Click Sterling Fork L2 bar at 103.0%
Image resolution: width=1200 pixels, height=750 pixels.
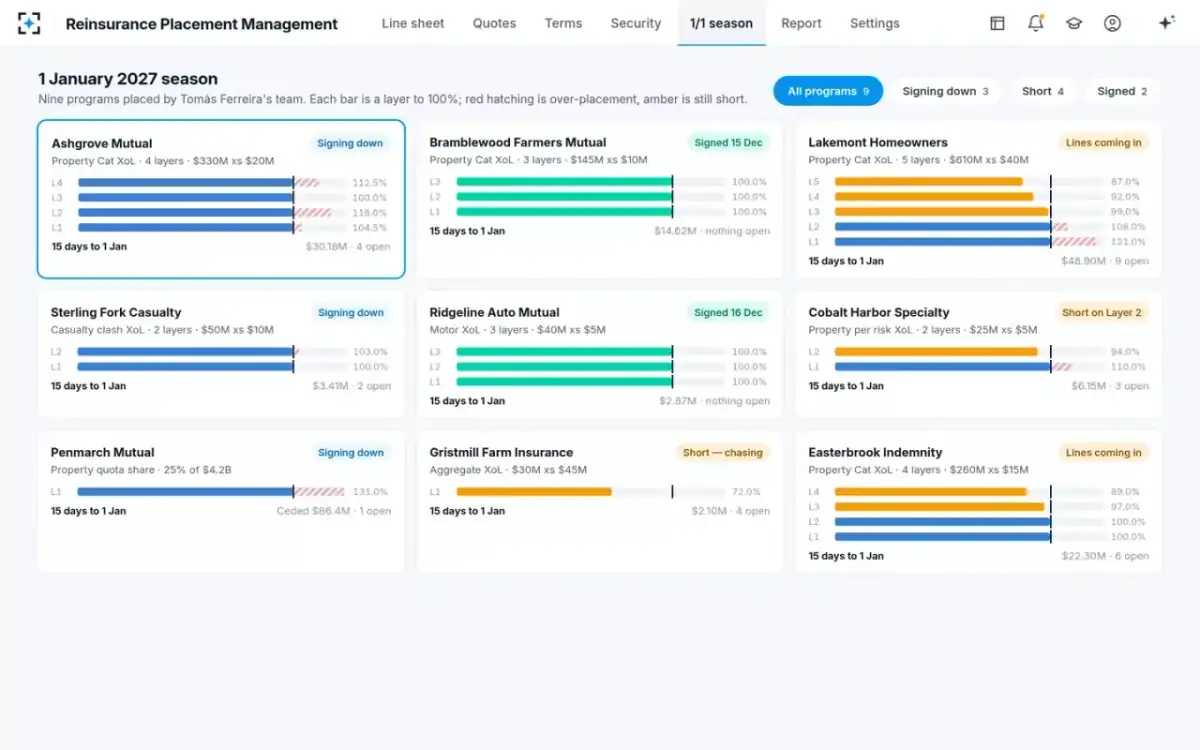[212, 352]
